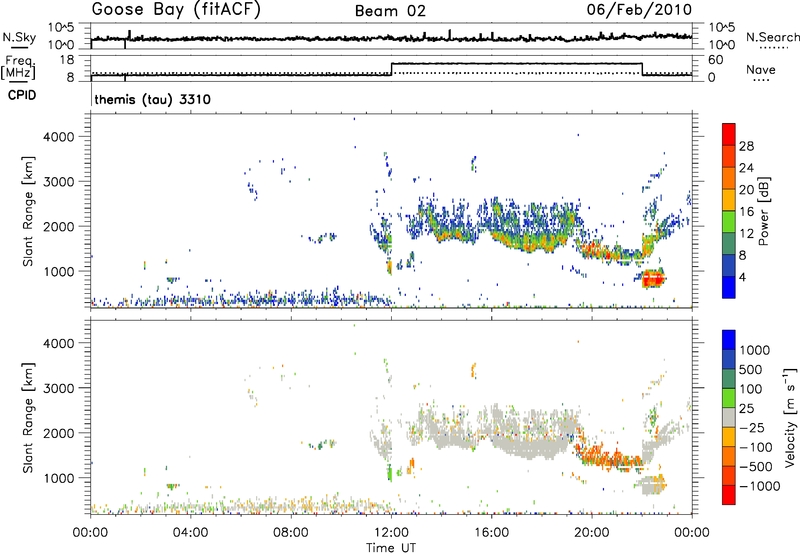Click the 16:00 time tick label

pyautogui.click(x=491, y=533)
